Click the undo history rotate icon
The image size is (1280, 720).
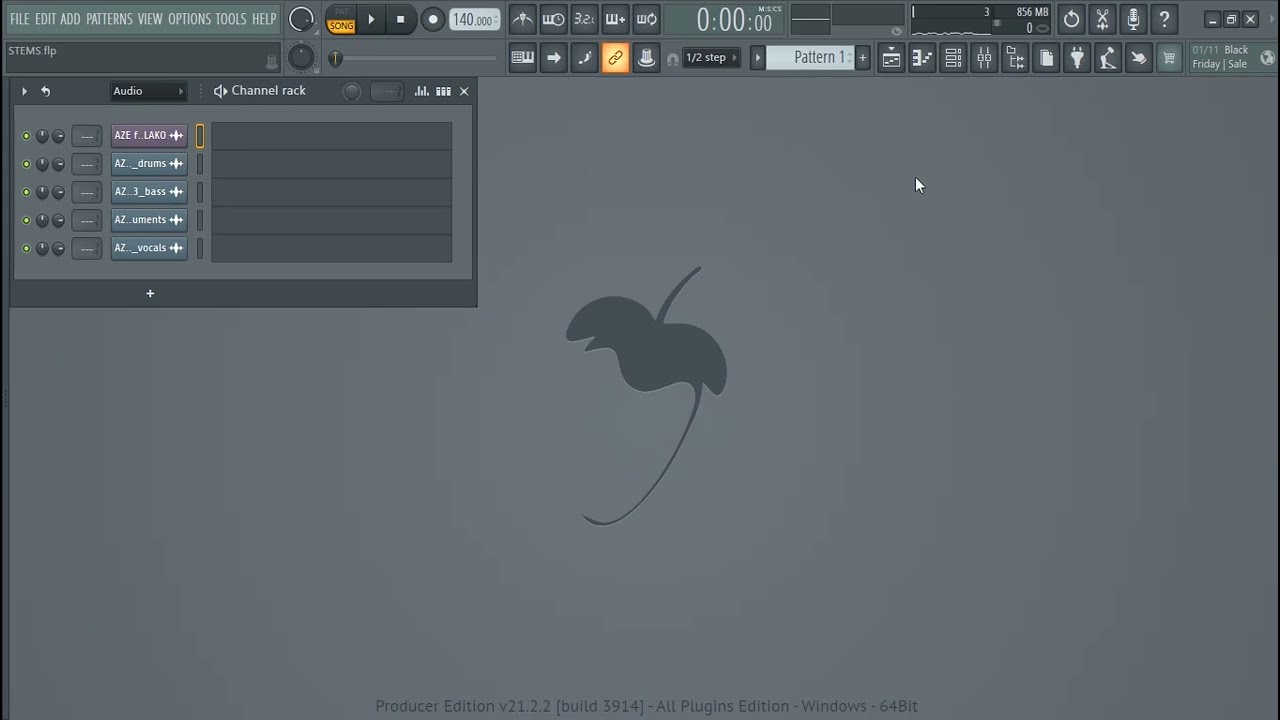[1071, 19]
